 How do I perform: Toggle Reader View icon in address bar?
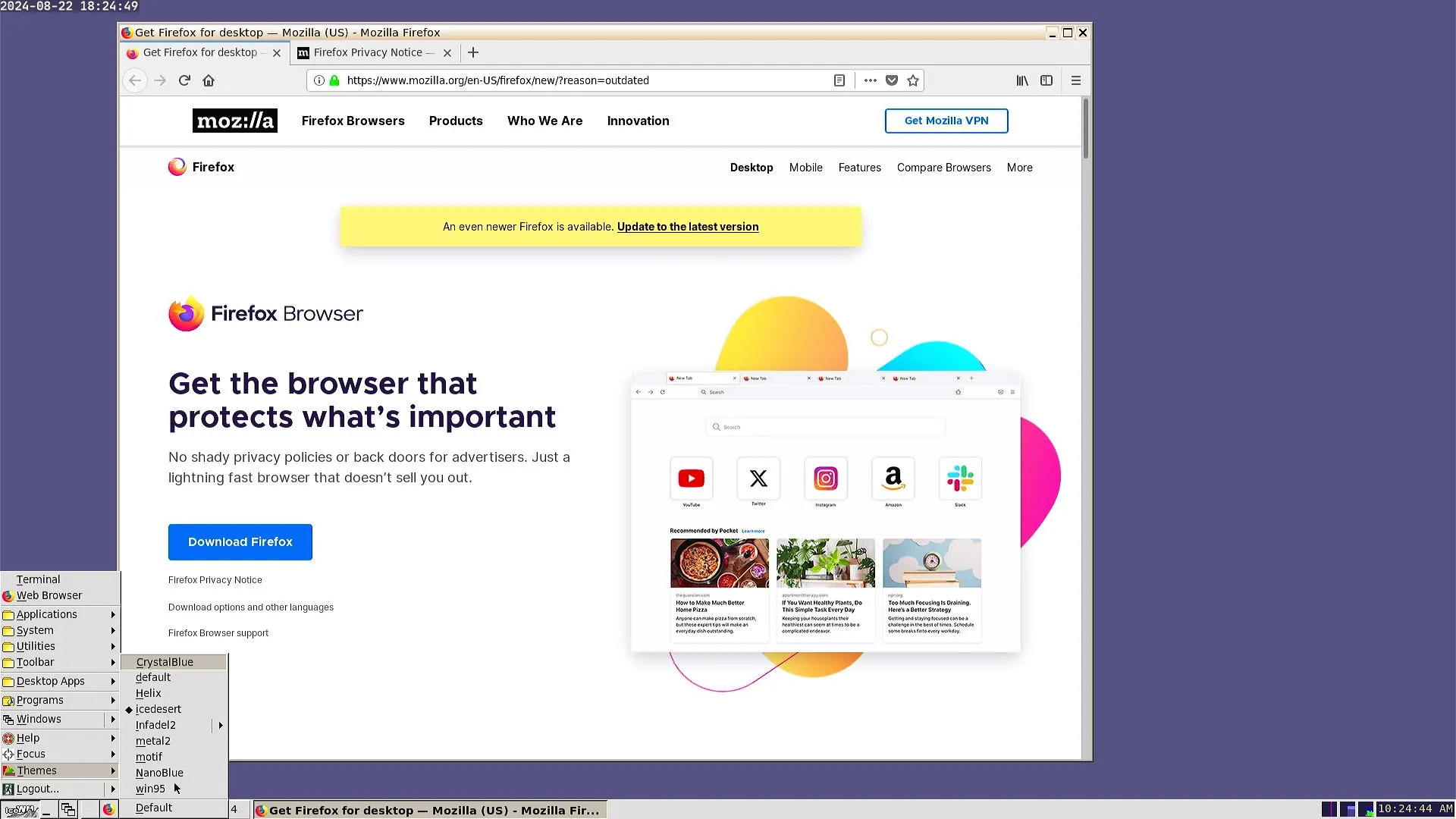click(839, 80)
